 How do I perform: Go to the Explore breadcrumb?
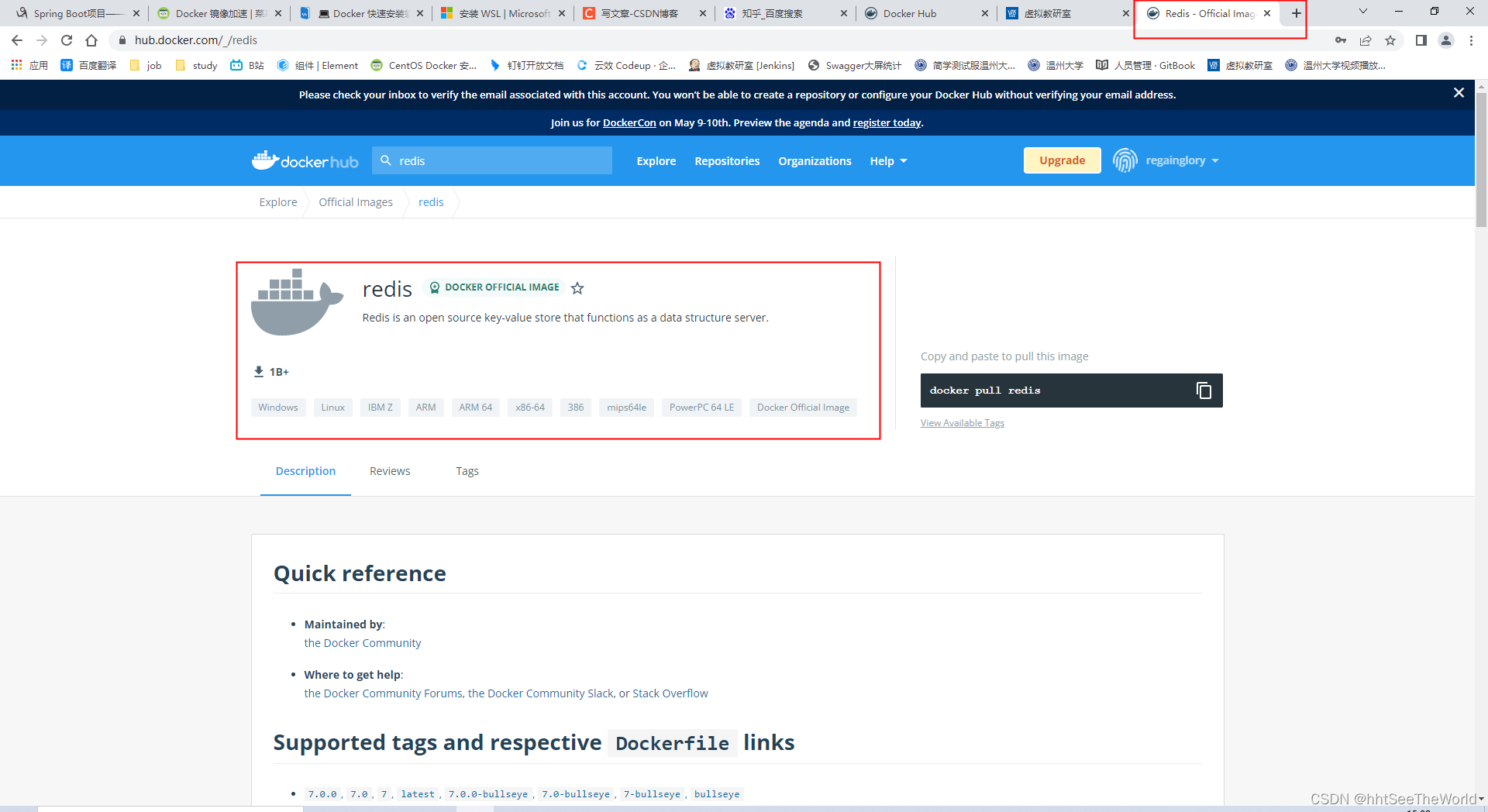tap(278, 202)
